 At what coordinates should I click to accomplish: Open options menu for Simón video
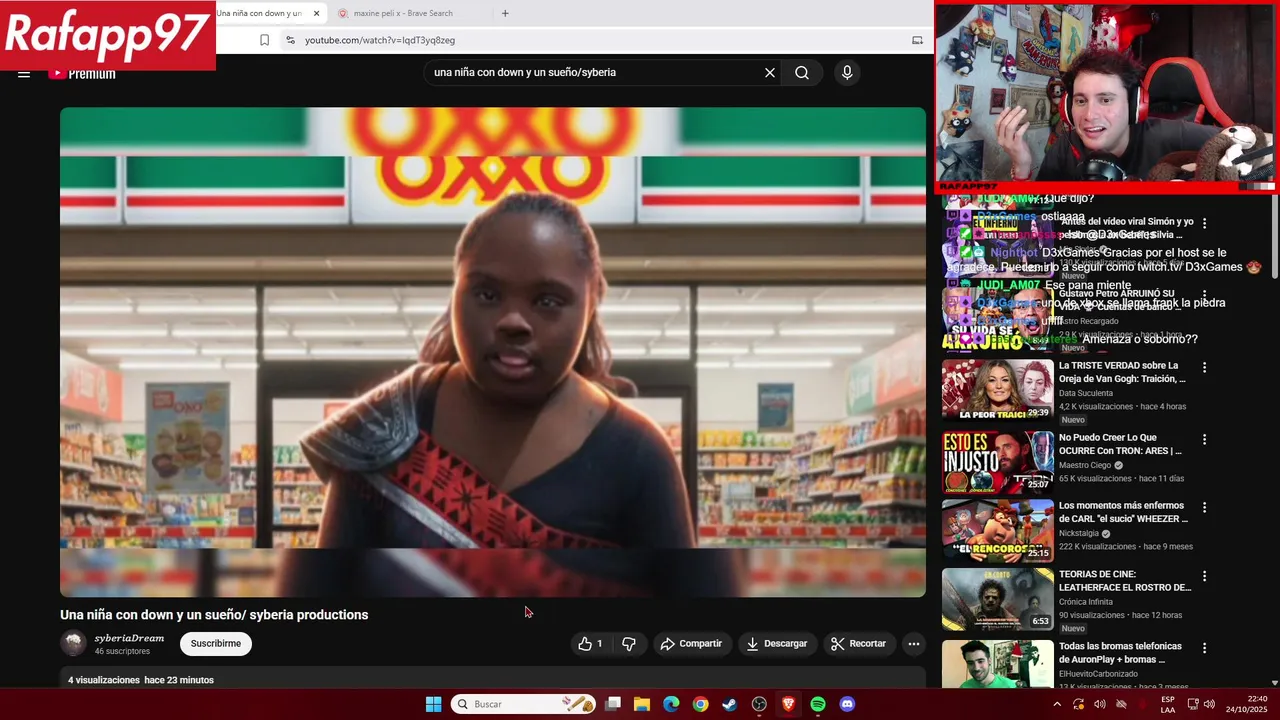1204,223
